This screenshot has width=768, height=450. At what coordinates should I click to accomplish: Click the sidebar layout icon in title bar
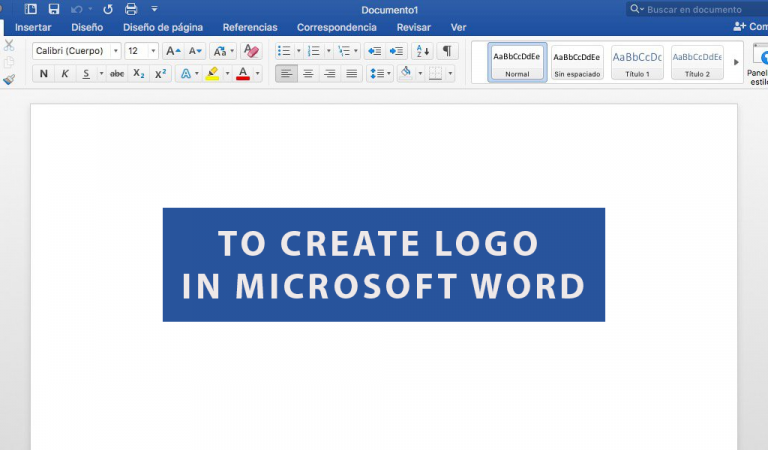click(31, 9)
